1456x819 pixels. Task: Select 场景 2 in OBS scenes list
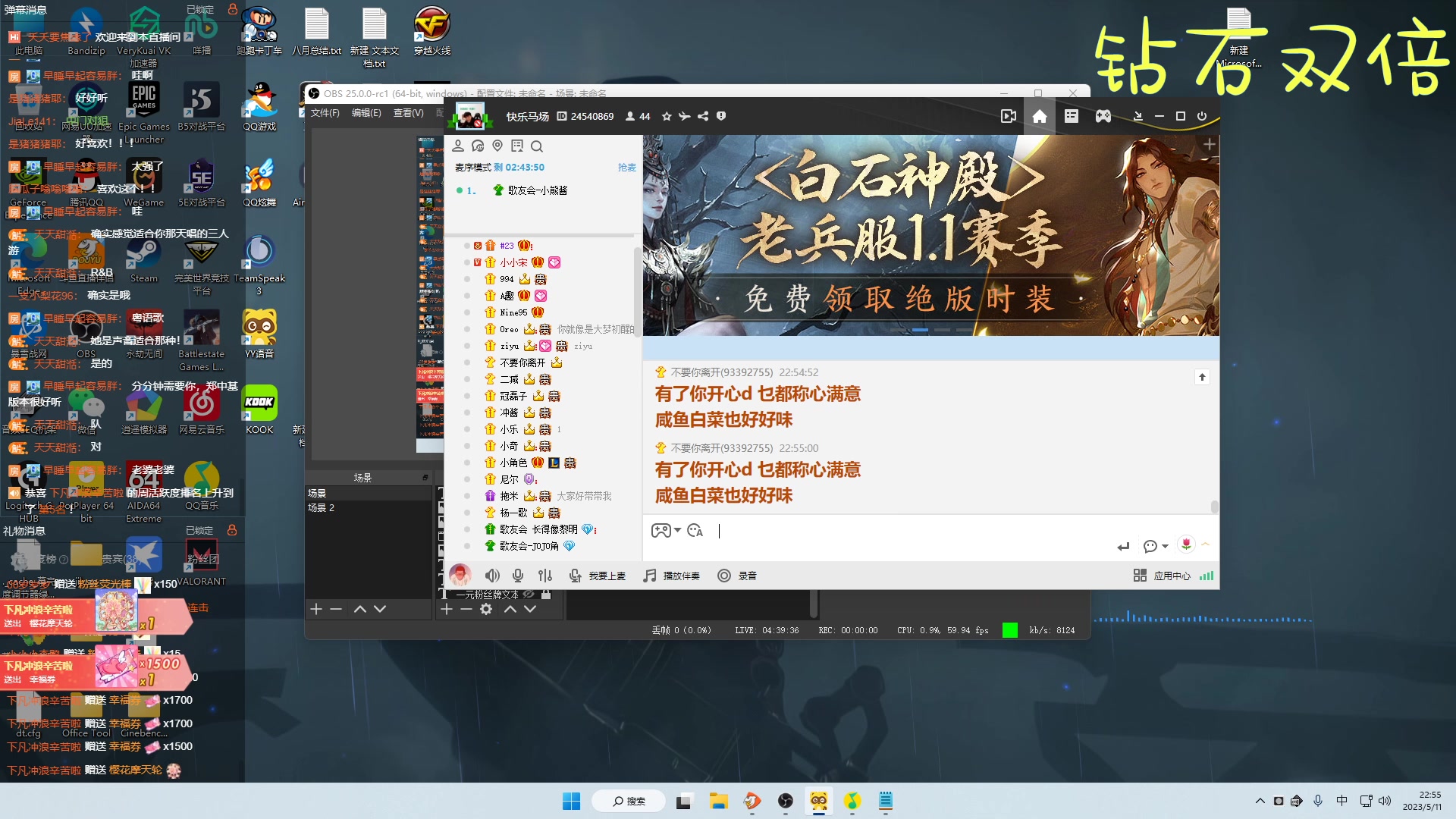pos(369,508)
